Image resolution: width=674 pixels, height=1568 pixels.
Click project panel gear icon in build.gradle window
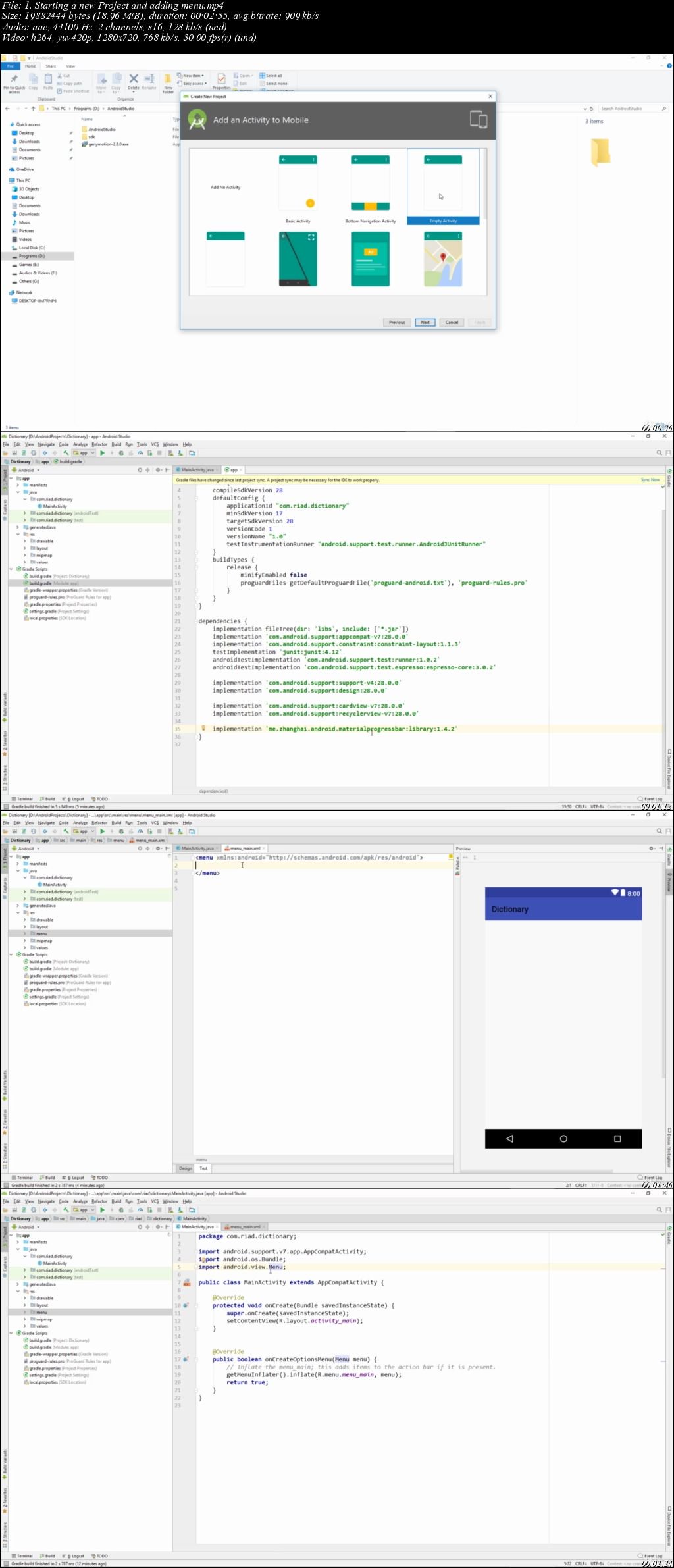tap(157, 470)
